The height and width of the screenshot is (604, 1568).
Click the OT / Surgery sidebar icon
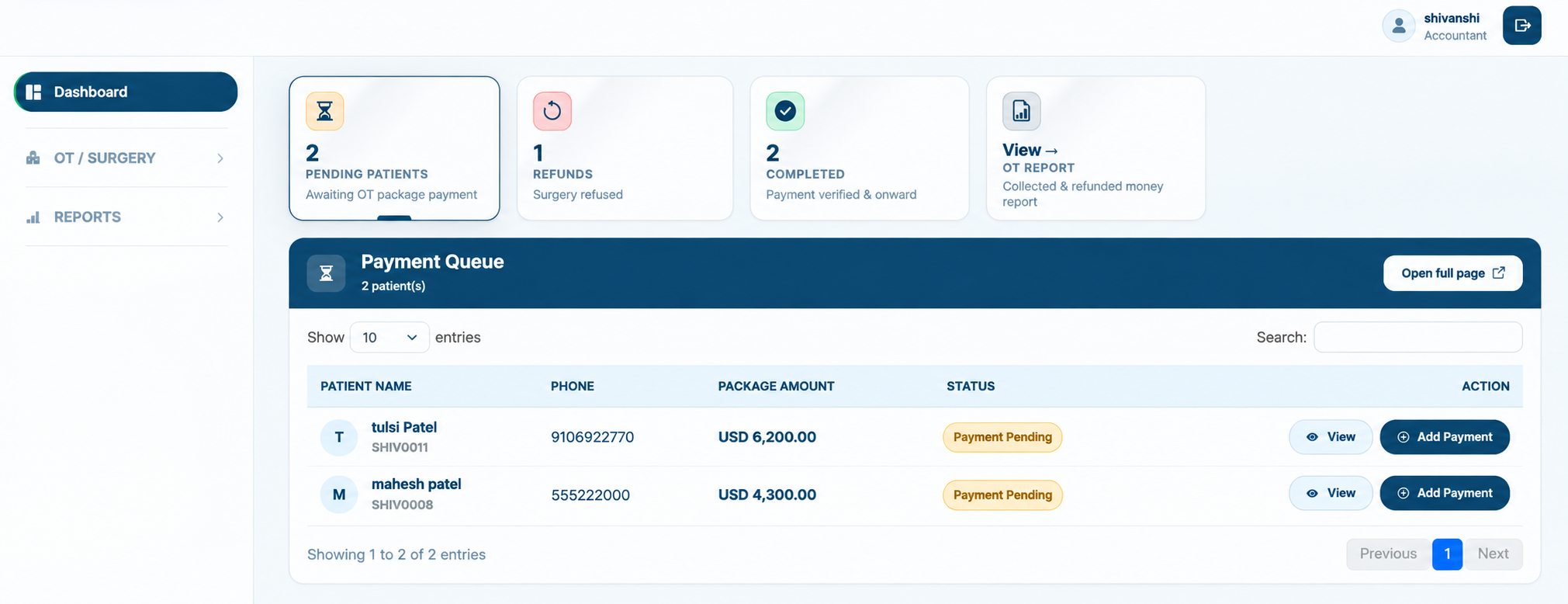[33, 158]
